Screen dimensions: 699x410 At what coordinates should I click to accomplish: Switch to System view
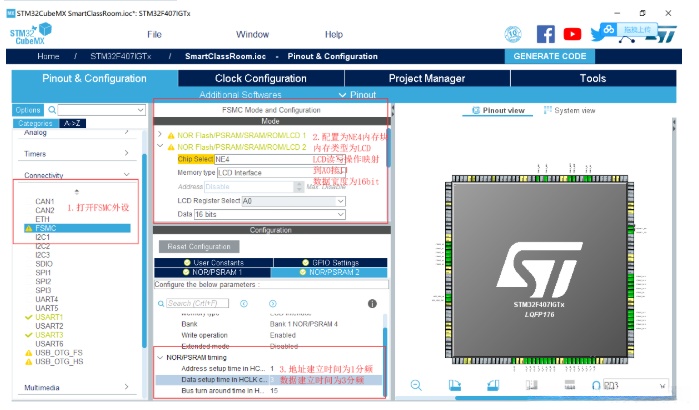(570, 111)
